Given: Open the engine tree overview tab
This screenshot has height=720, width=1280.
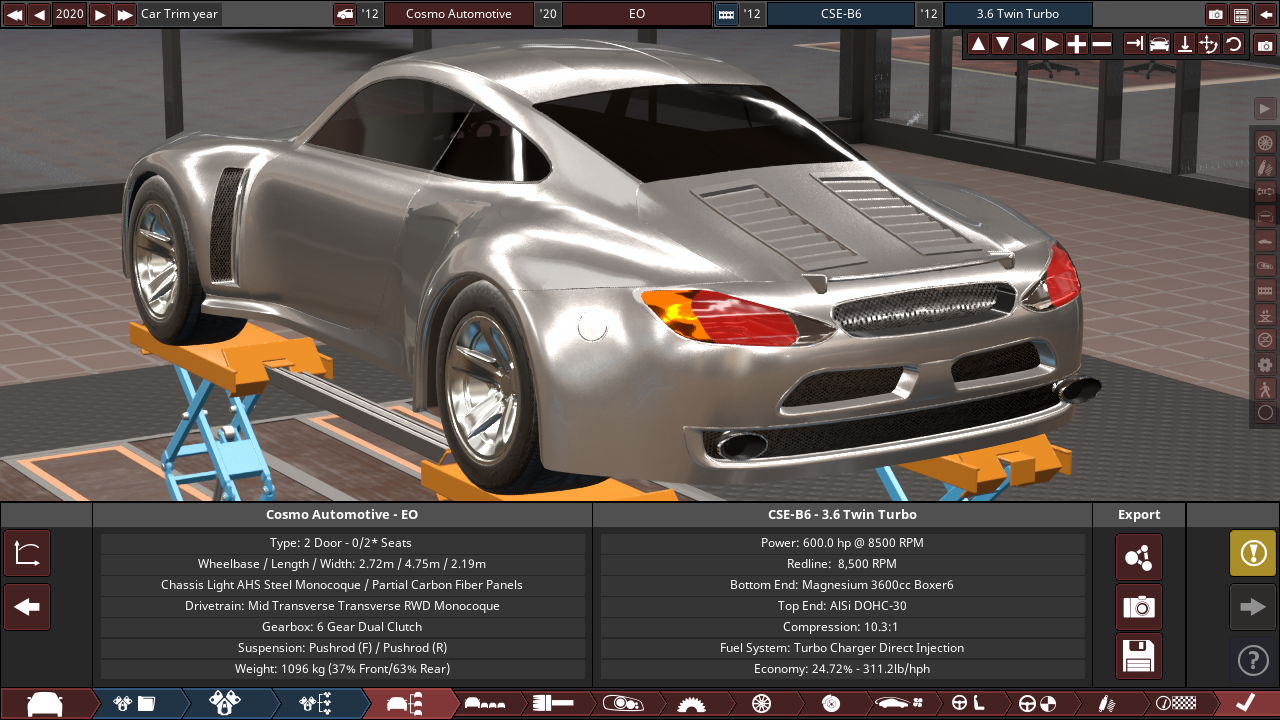Looking at the screenshot, I should pos(316,703).
